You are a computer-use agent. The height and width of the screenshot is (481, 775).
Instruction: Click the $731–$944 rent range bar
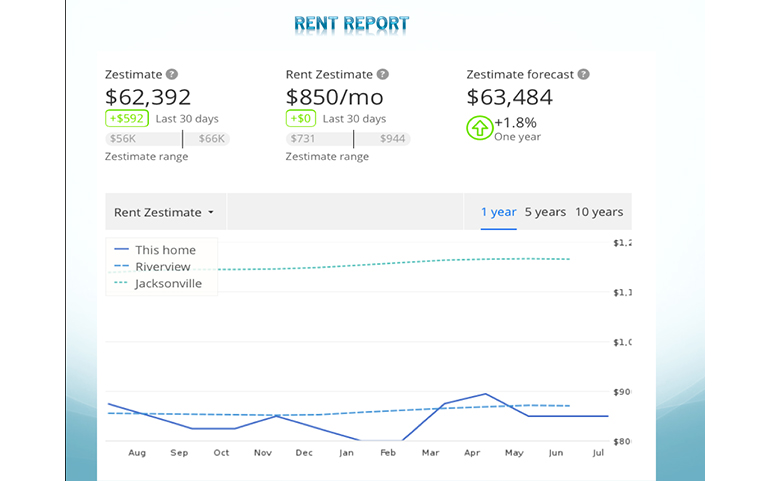coord(348,139)
